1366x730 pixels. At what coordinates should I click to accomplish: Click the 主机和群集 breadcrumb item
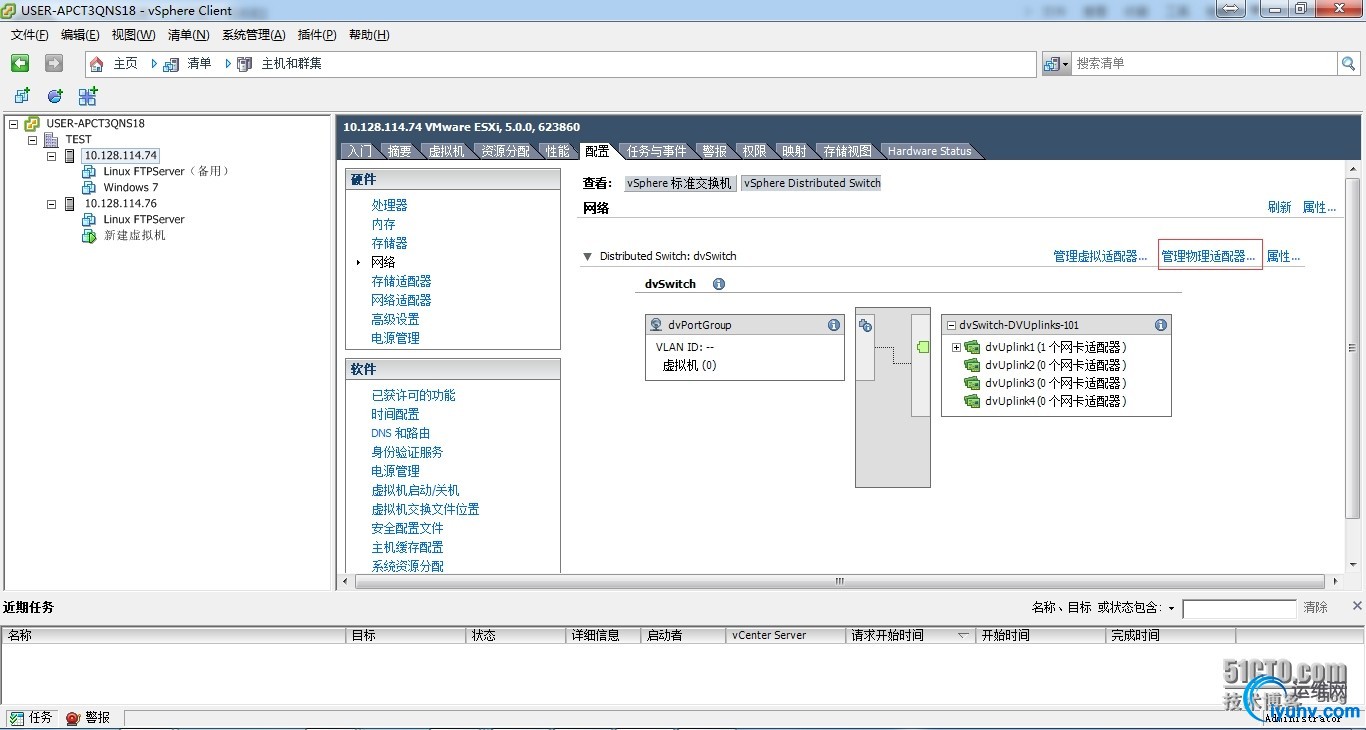292,64
